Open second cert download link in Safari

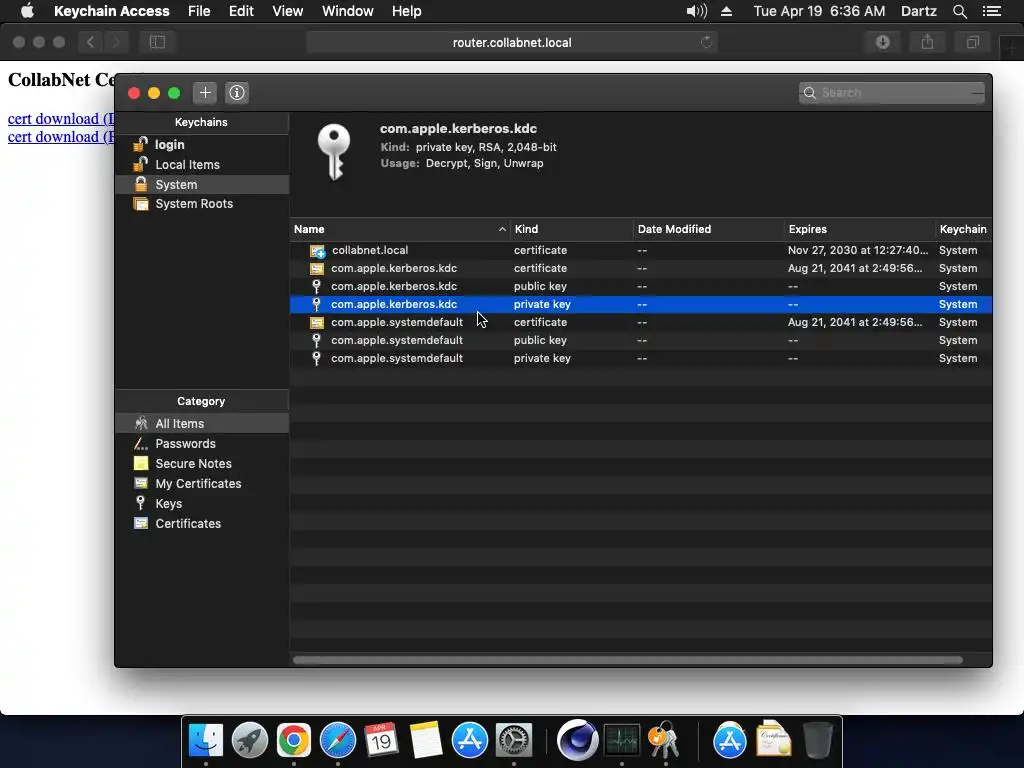pos(61,136)
